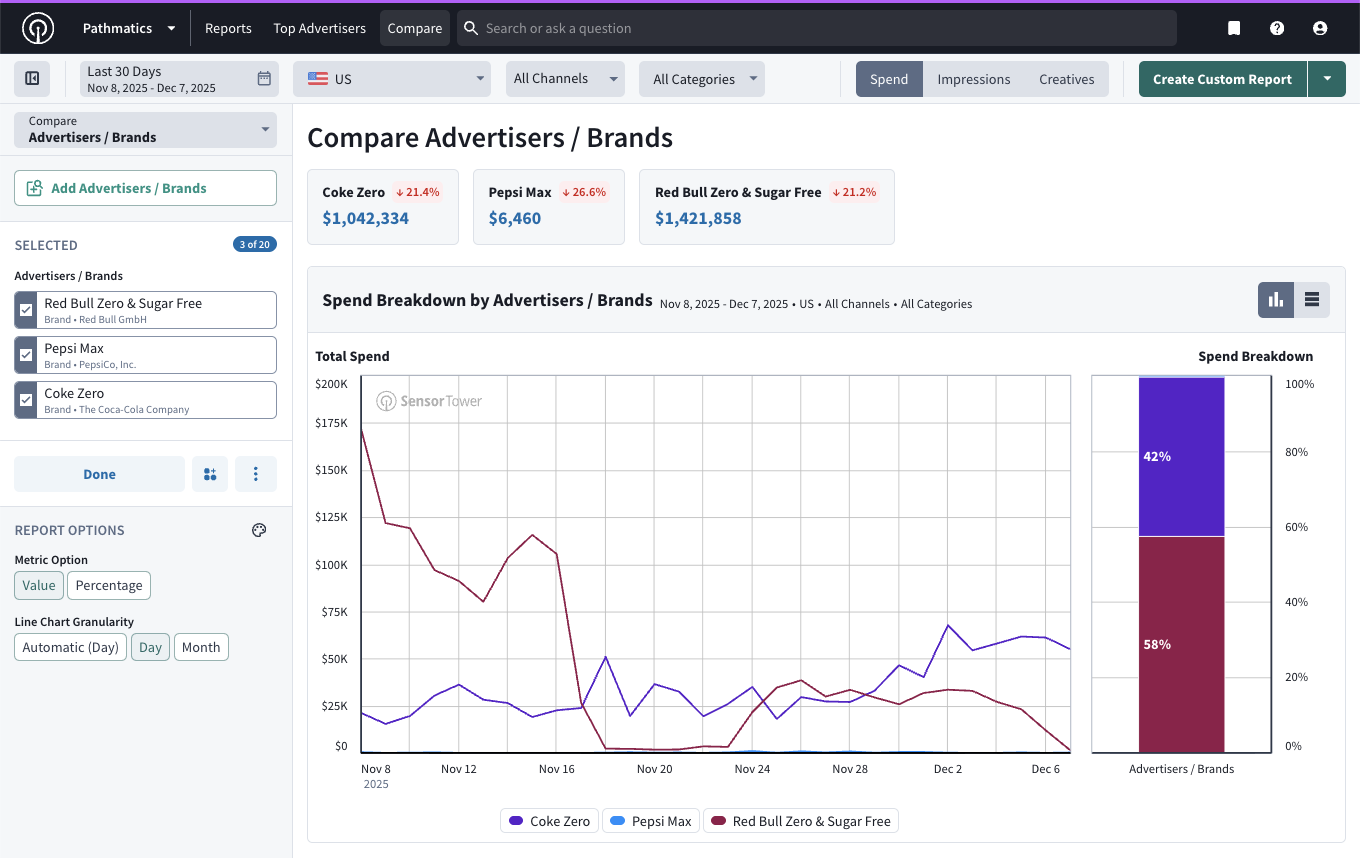
Task: Click the group selection icon beside Done
Action: tap(210, 474)
